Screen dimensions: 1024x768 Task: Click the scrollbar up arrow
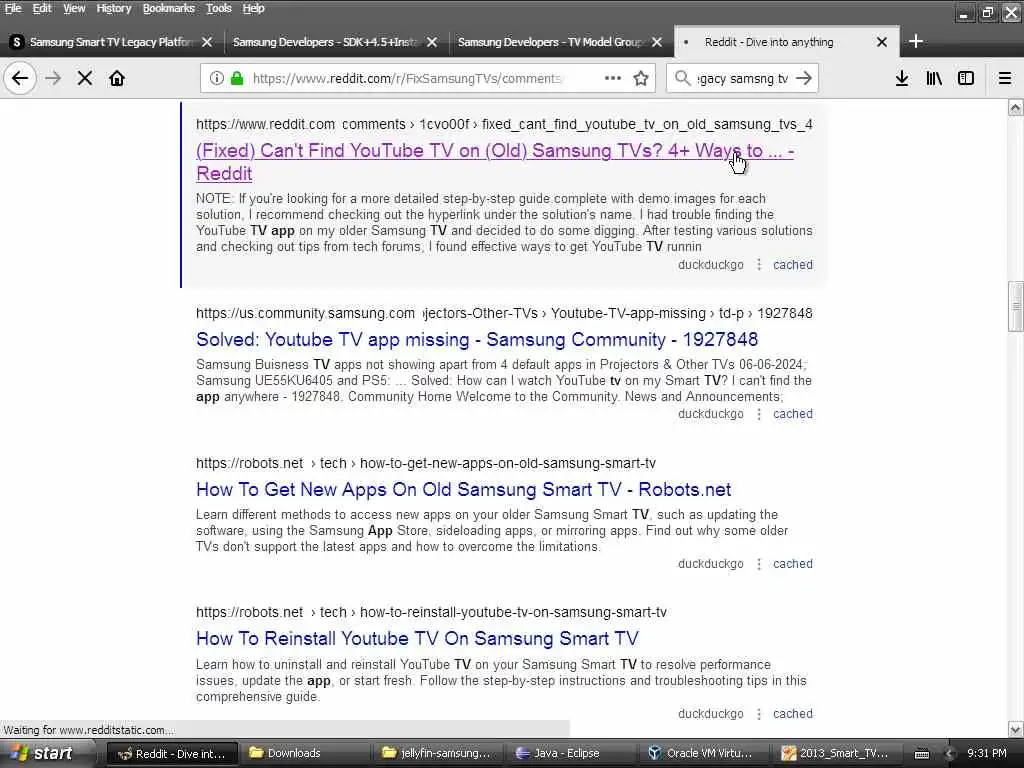(x=1016, y=108)
